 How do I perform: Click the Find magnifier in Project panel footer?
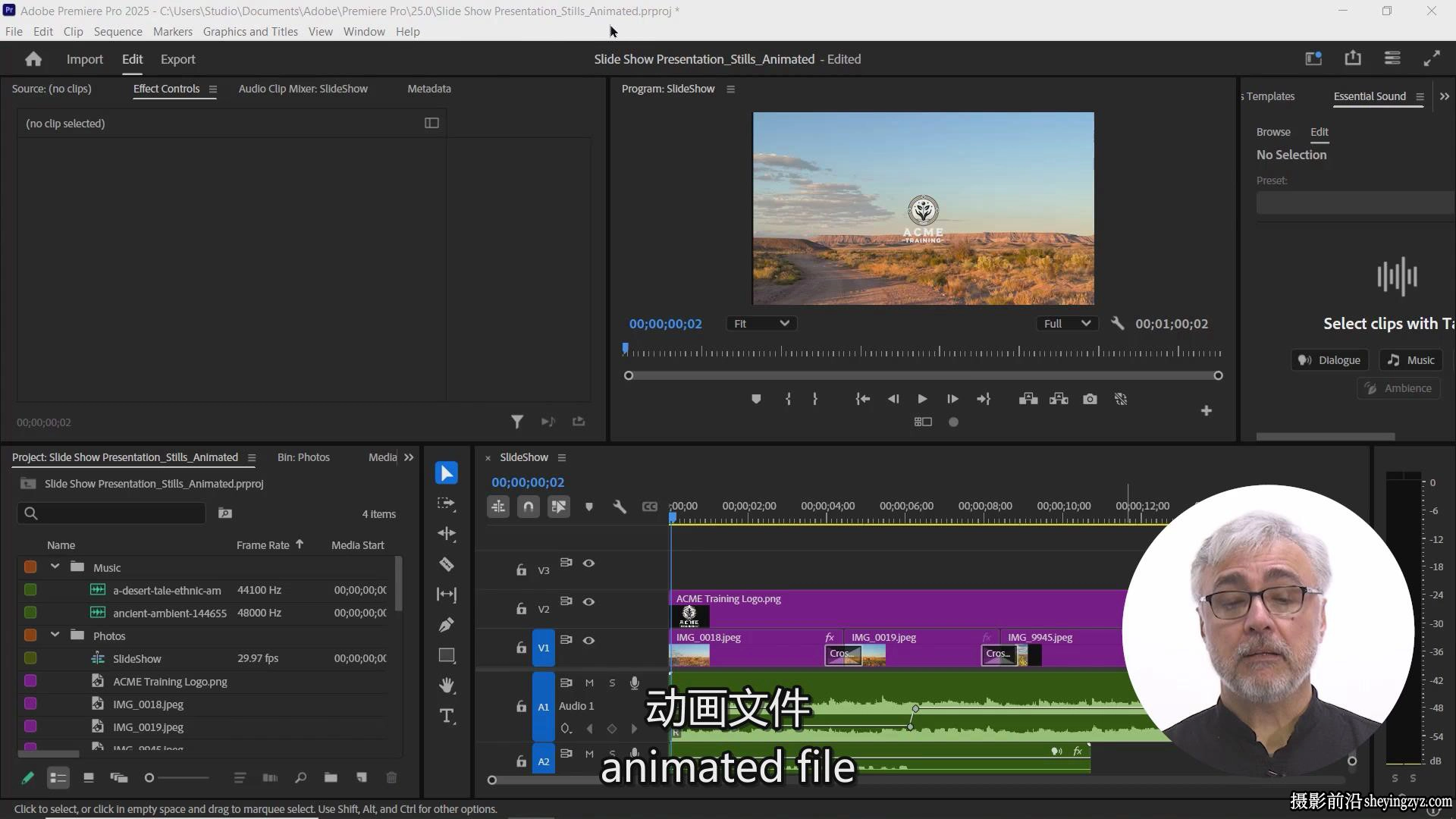[301, 777]
